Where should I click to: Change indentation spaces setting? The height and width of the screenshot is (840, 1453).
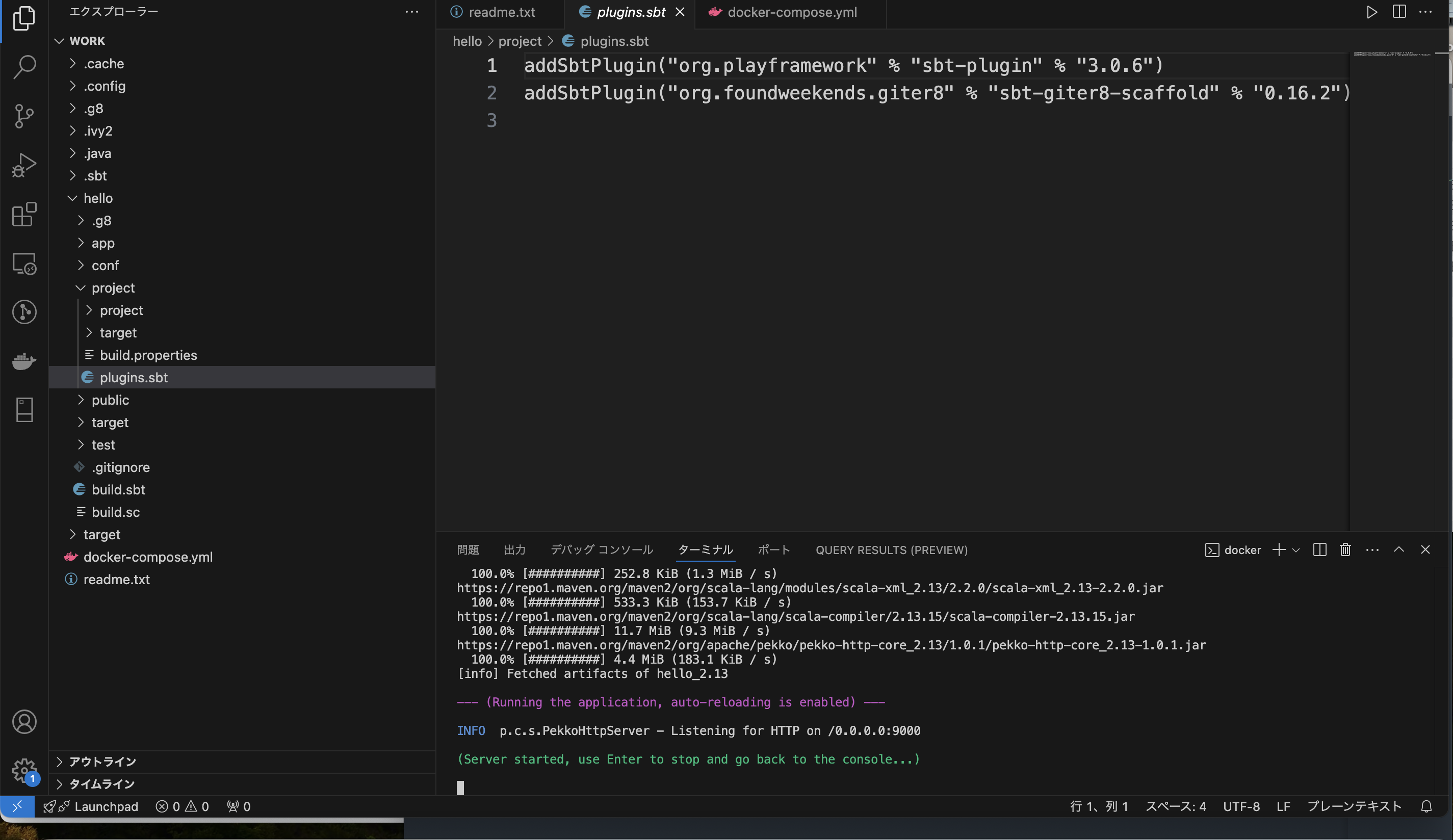click(x=1176, y=806)
